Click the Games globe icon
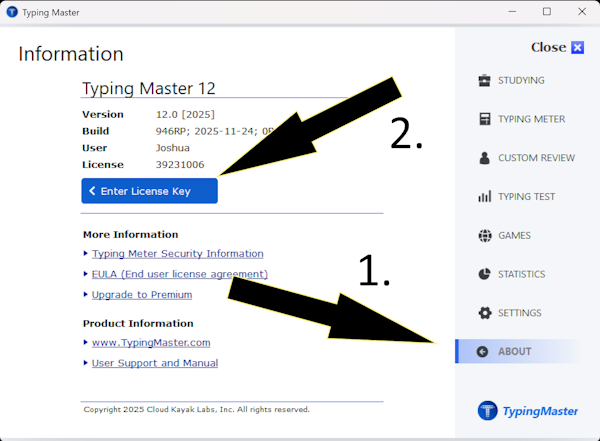This screenshot has width=600, height=441. (485, 235)
